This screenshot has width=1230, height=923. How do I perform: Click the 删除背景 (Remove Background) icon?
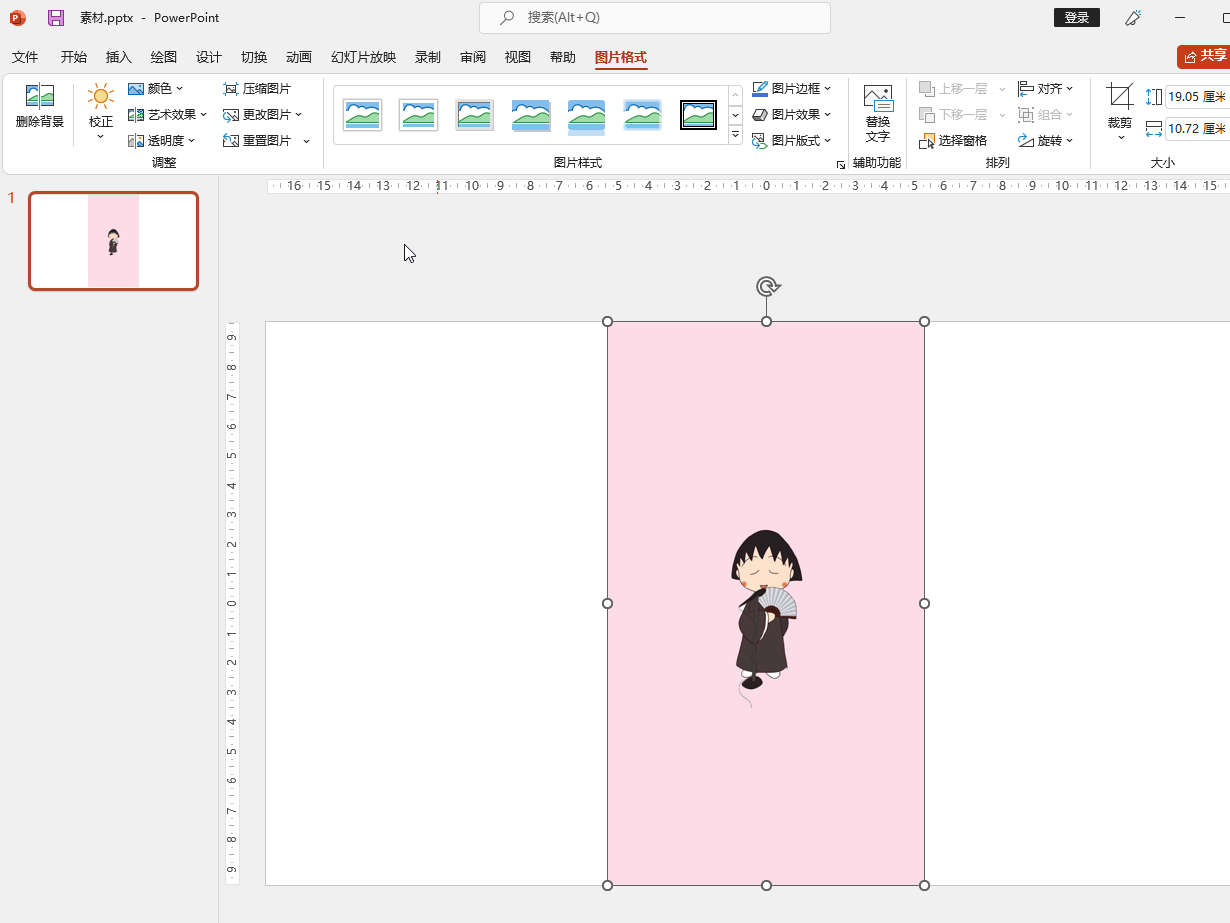click(x=40, y=98)
